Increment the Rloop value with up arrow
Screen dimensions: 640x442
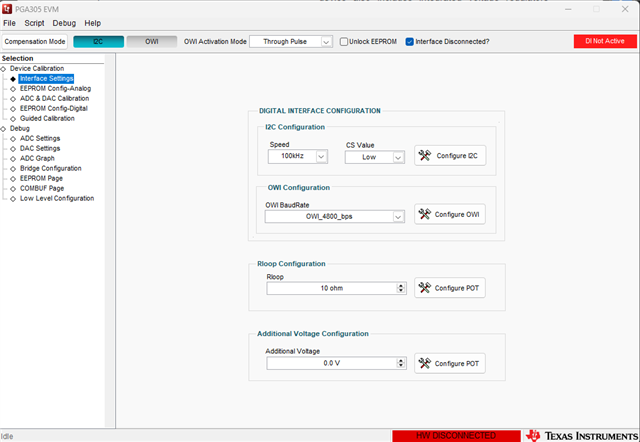(x=401, y=286)
